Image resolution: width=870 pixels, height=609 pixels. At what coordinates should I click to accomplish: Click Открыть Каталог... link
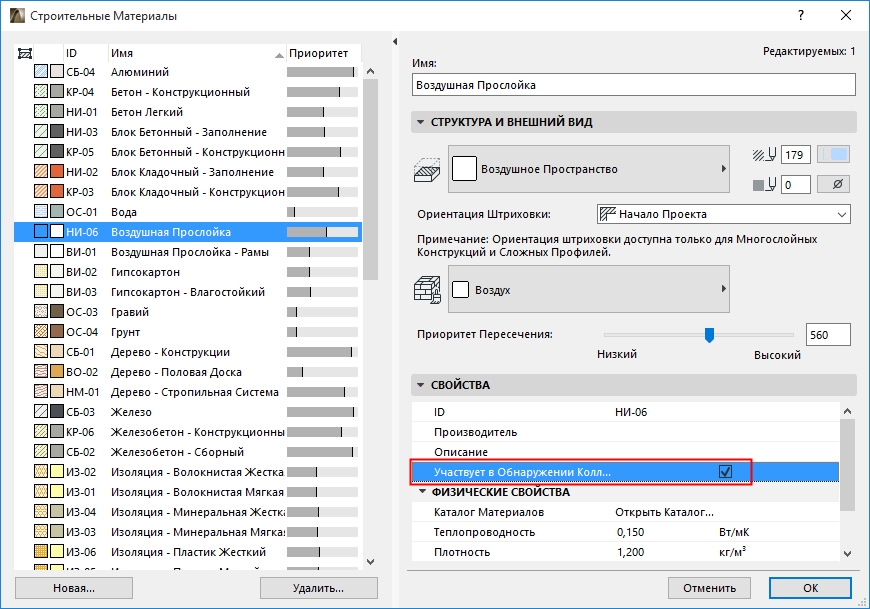664,512
